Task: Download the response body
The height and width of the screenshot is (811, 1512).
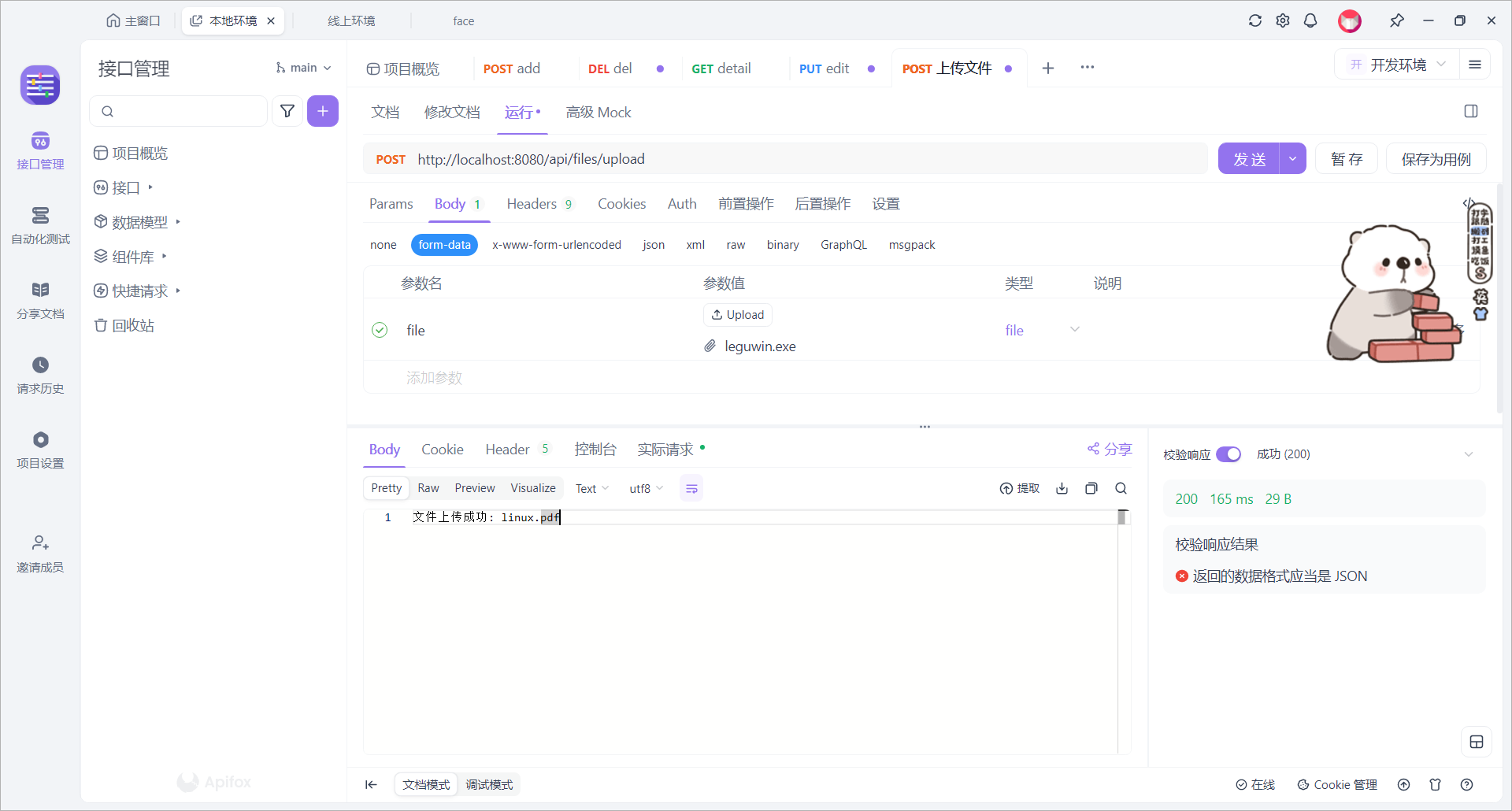Action: coord(1062,488)
